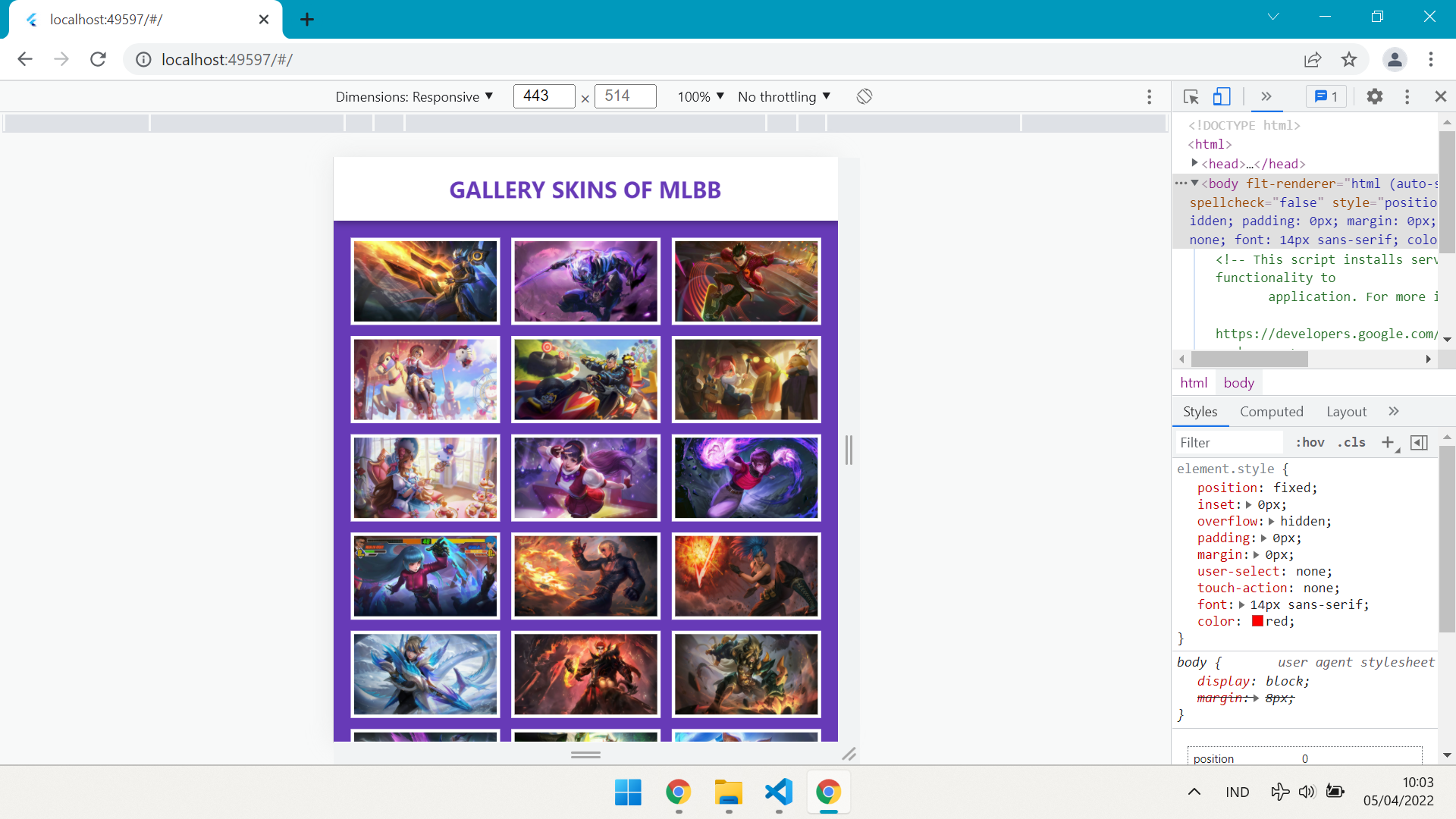This screenshot has width=1456, height=819.
Task: Select the body breadcrumb
Action: (1238, 382)
